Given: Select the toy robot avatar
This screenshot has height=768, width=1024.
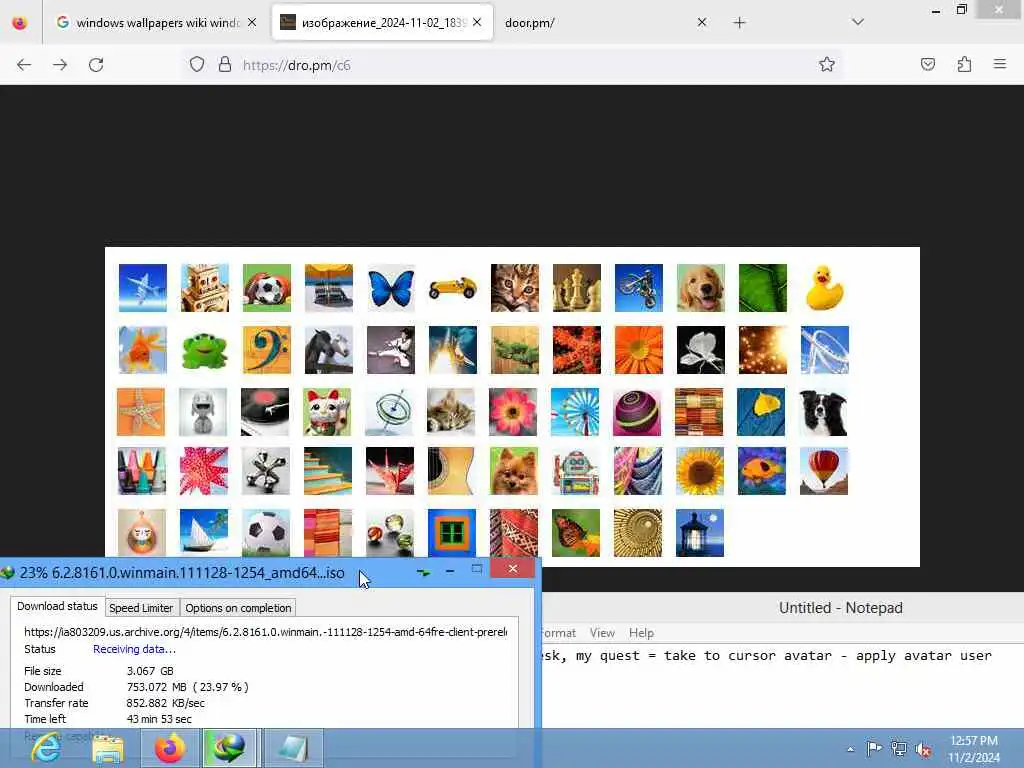Looking at the screenshot, I should pos(575,471).
